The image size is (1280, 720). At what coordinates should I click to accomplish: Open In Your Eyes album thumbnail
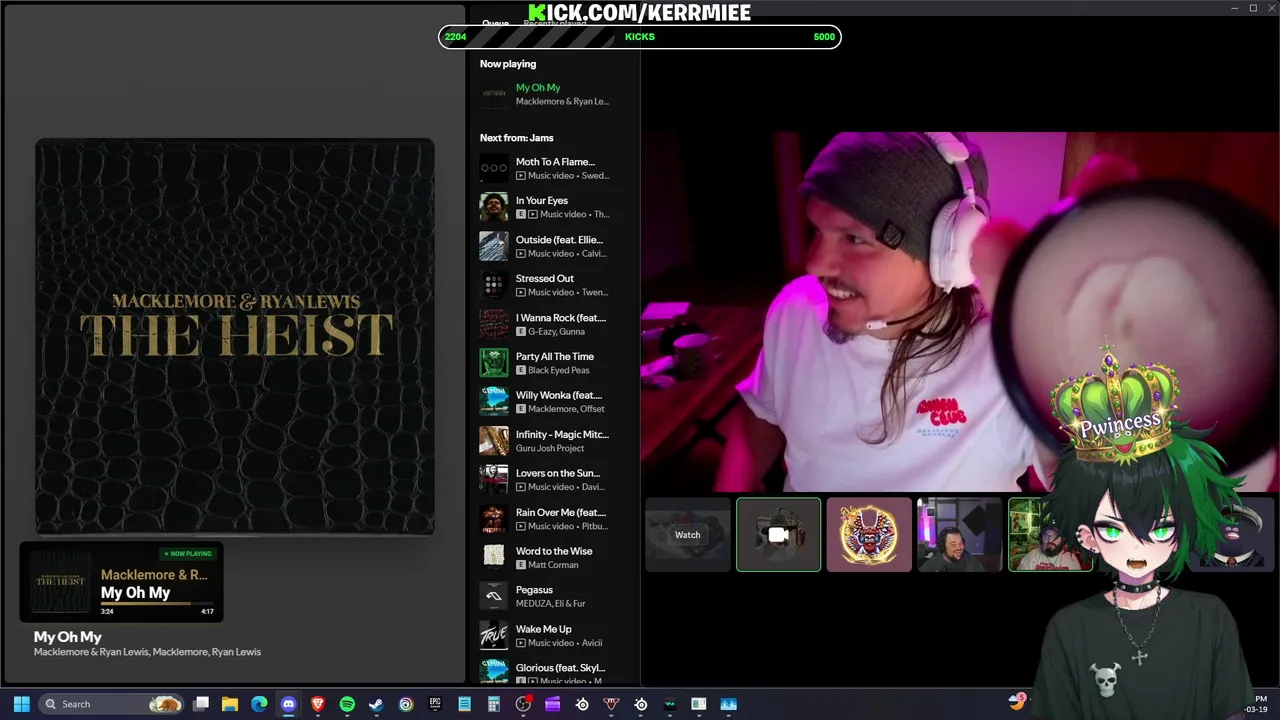coord(494,207)
